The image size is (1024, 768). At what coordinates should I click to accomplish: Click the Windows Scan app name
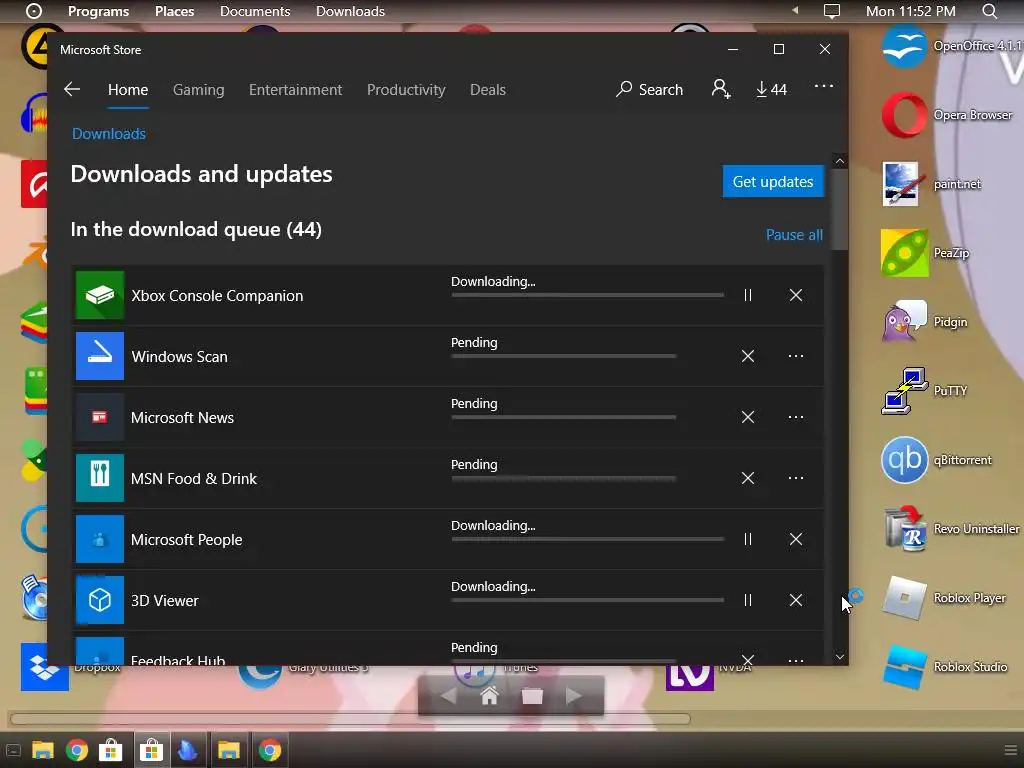[180, 357]
